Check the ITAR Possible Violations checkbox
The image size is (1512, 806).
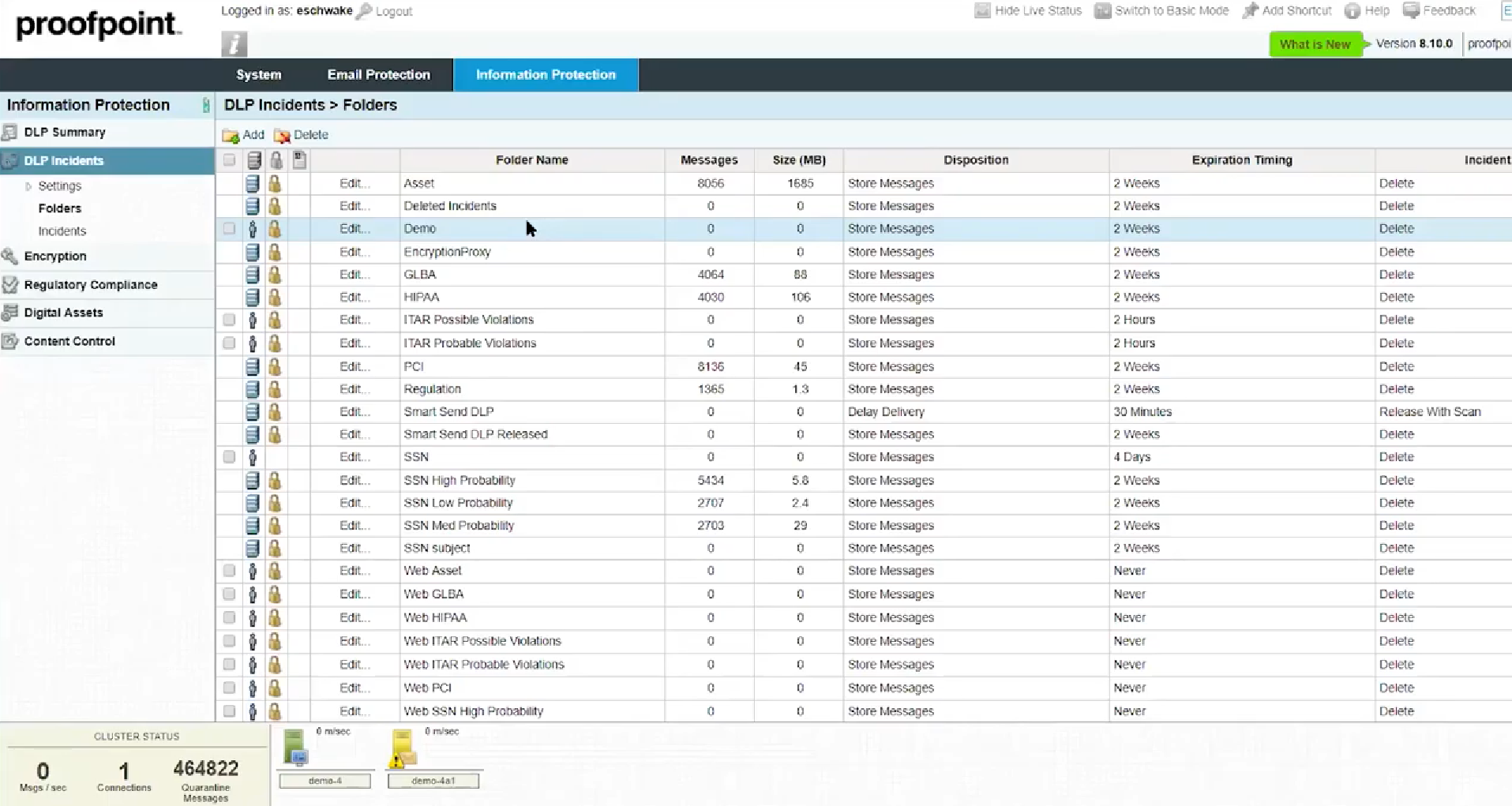tap(229, 320)
